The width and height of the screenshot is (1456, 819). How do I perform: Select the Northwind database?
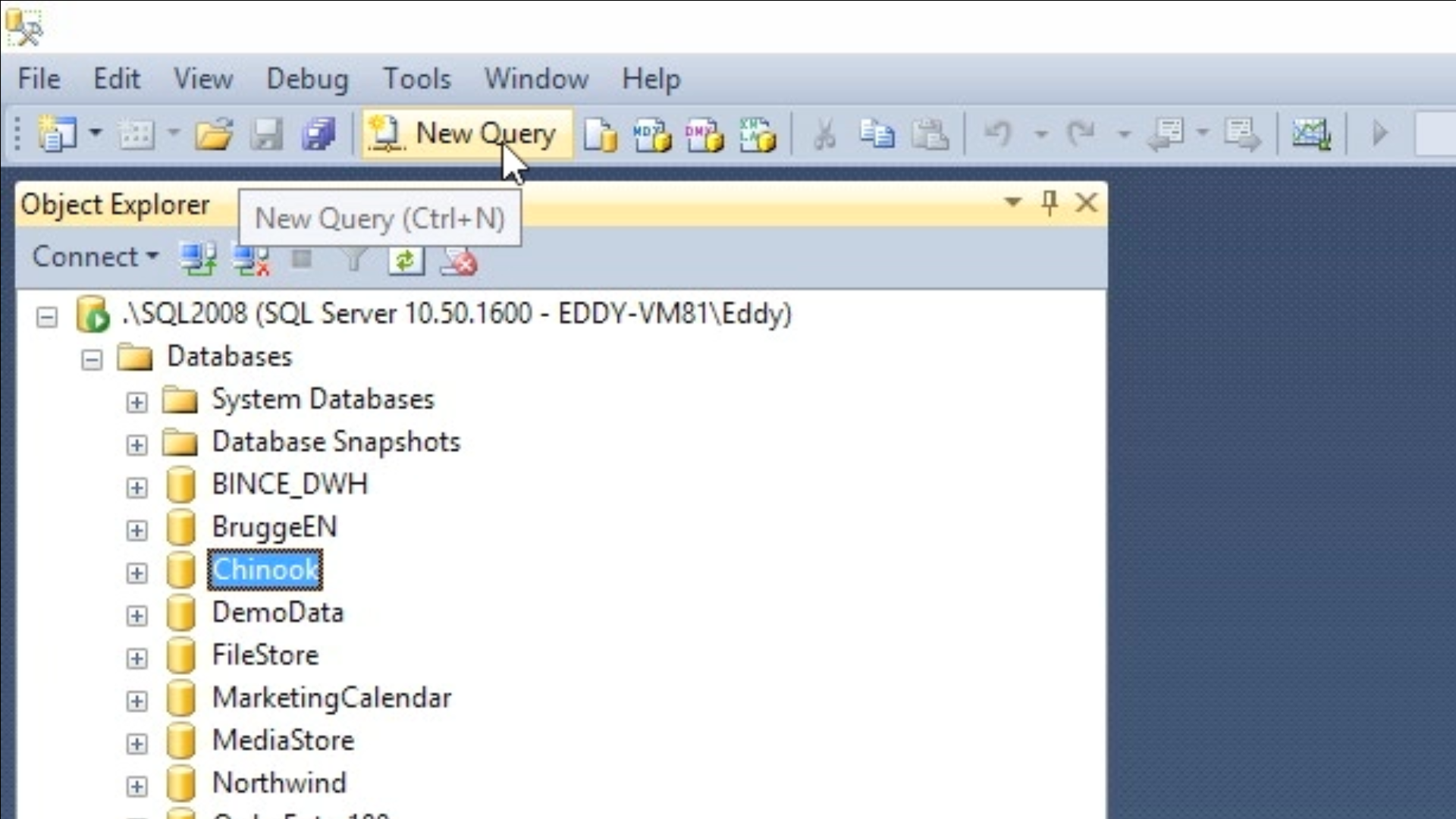point(279,783)
